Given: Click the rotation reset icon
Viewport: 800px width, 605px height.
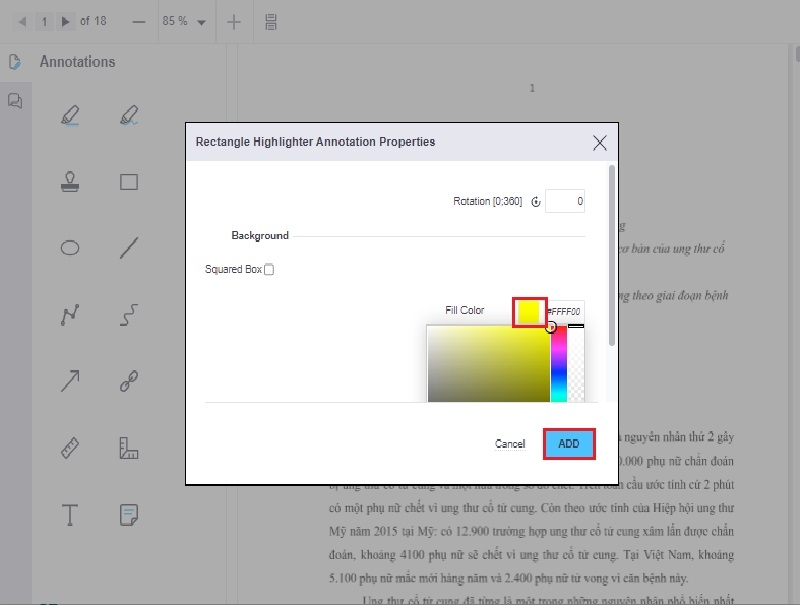Looking at the screenshot, I should coord(536,202).
